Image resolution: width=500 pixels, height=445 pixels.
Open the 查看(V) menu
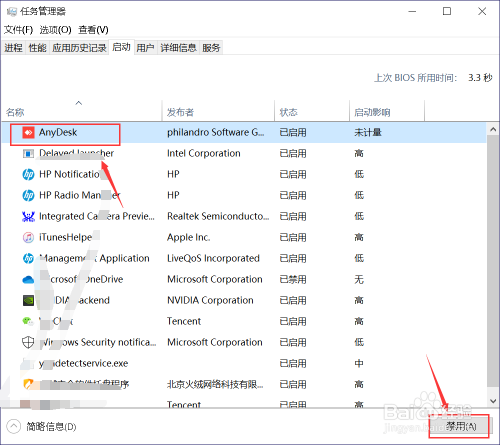click(93, 30)
